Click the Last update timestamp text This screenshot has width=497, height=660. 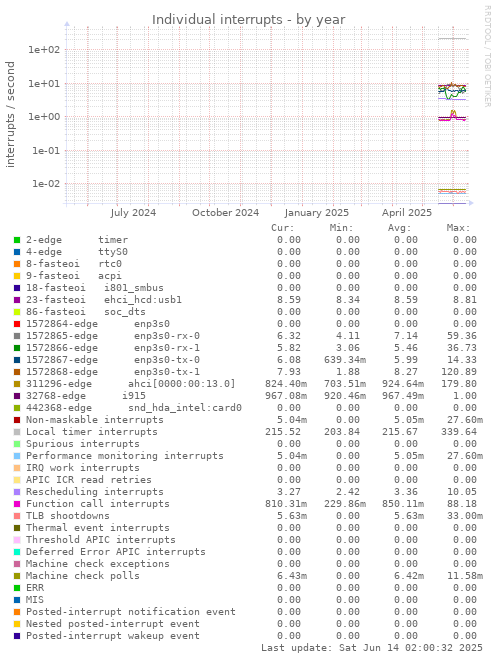click(372, 648)
